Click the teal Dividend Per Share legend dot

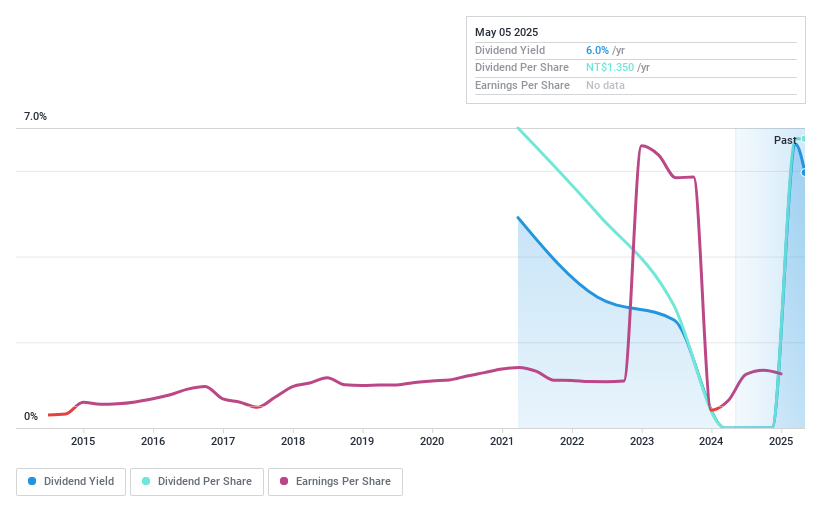click(146, 481)
